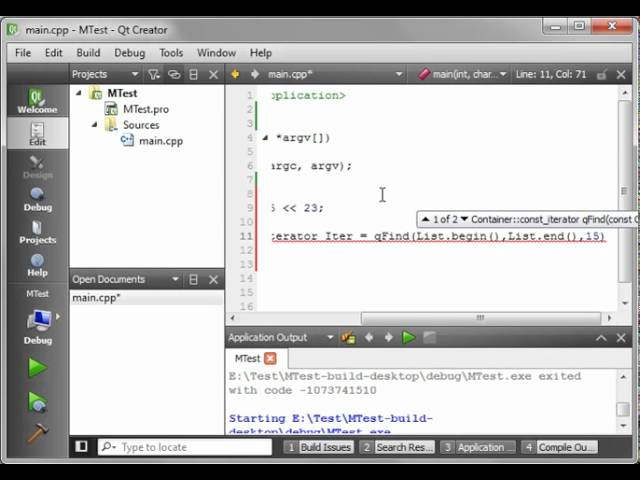Collapse the code fold at line 4
The height and width of the screenshot is (480, 640).
(265, 138)
